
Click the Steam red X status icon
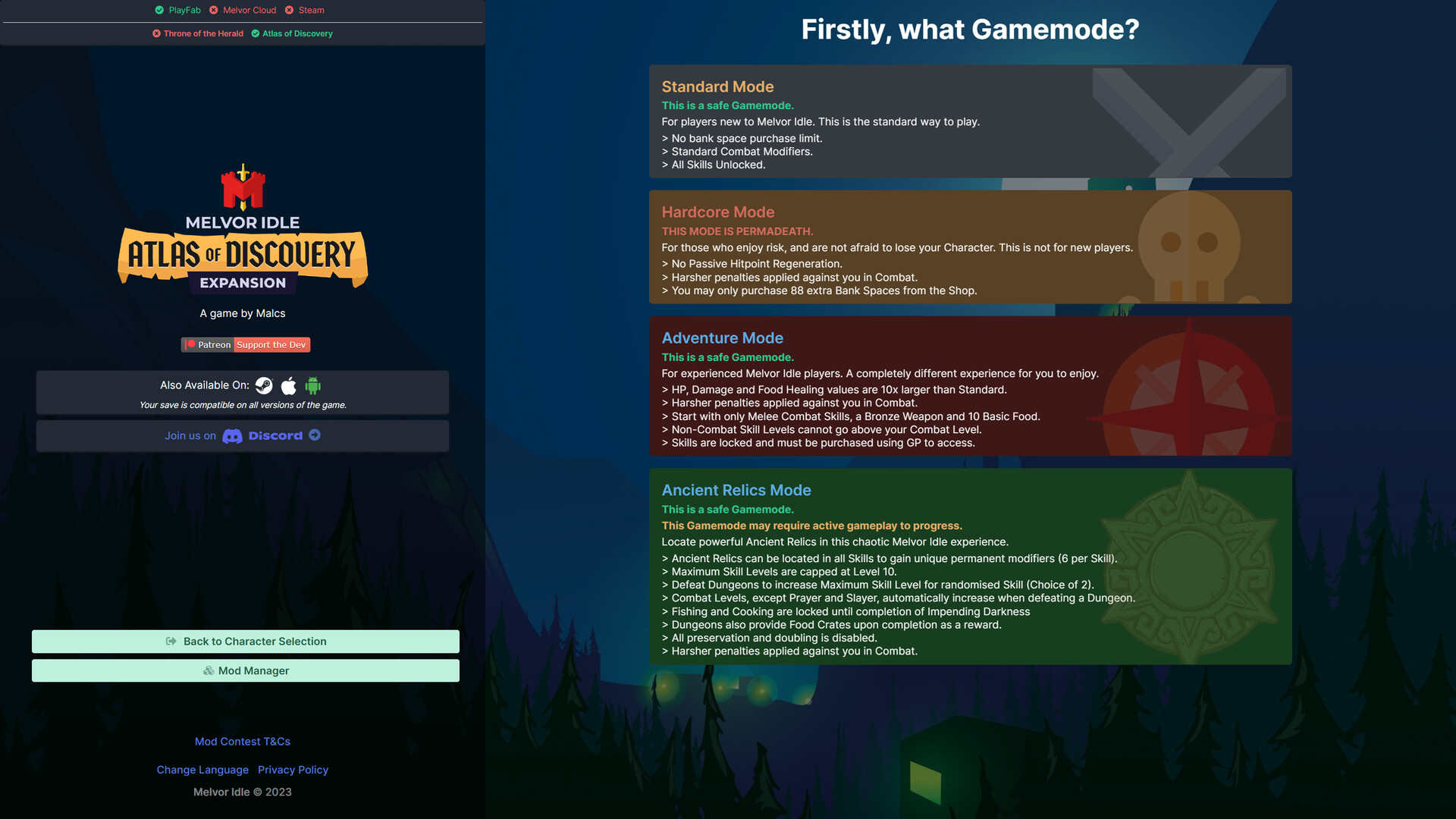(288, 10)
